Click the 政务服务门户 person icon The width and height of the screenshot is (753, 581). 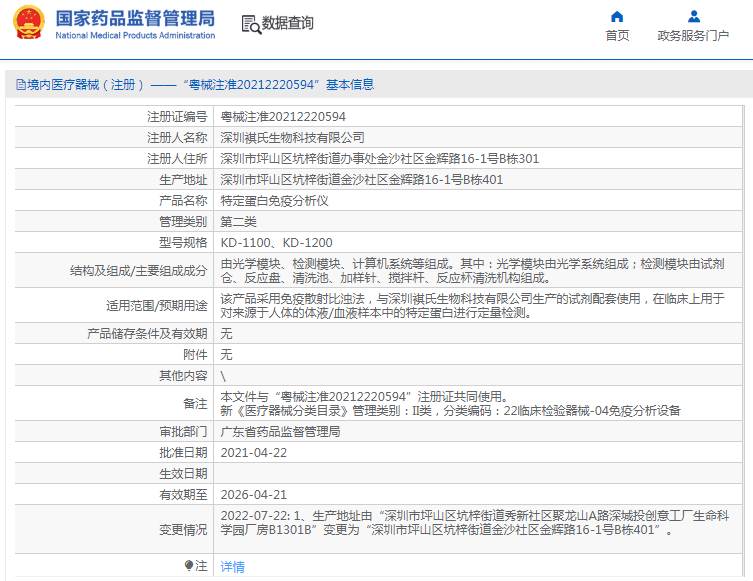(693, 17)
